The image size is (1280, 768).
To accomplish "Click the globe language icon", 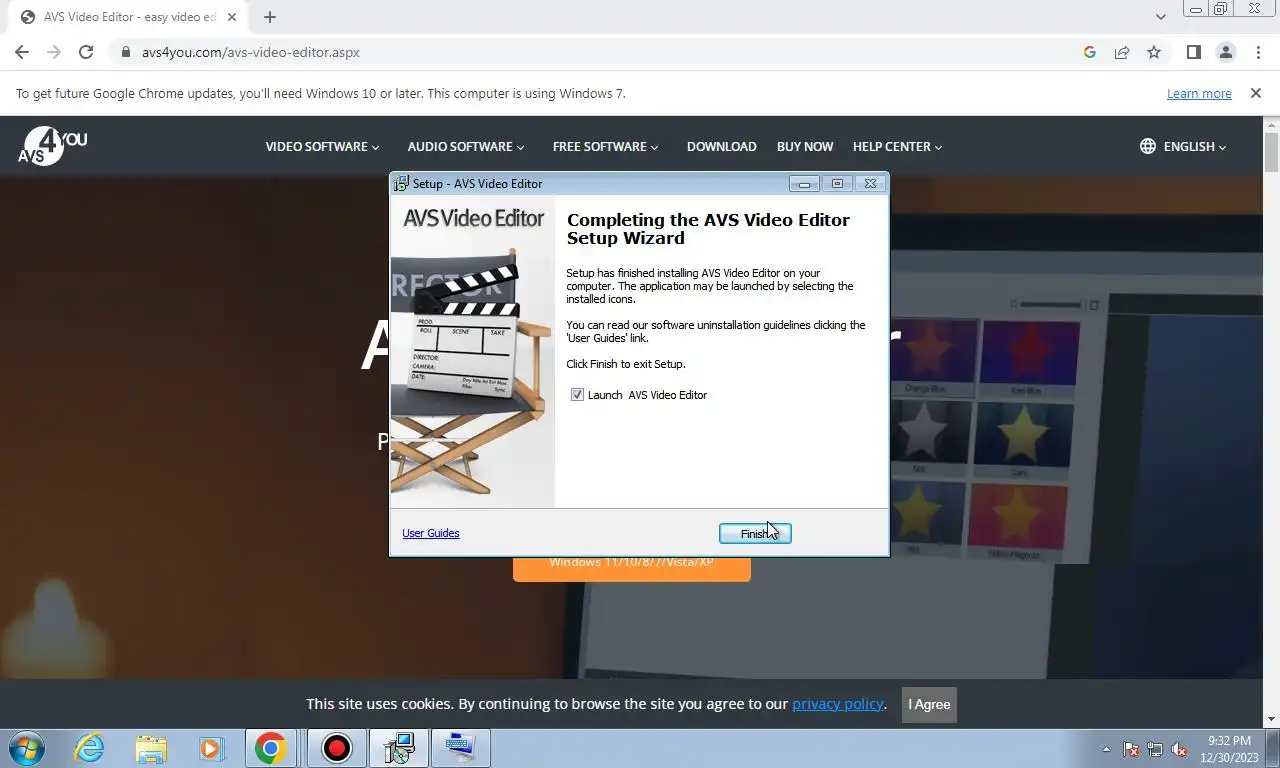I will click(1148, 146).
